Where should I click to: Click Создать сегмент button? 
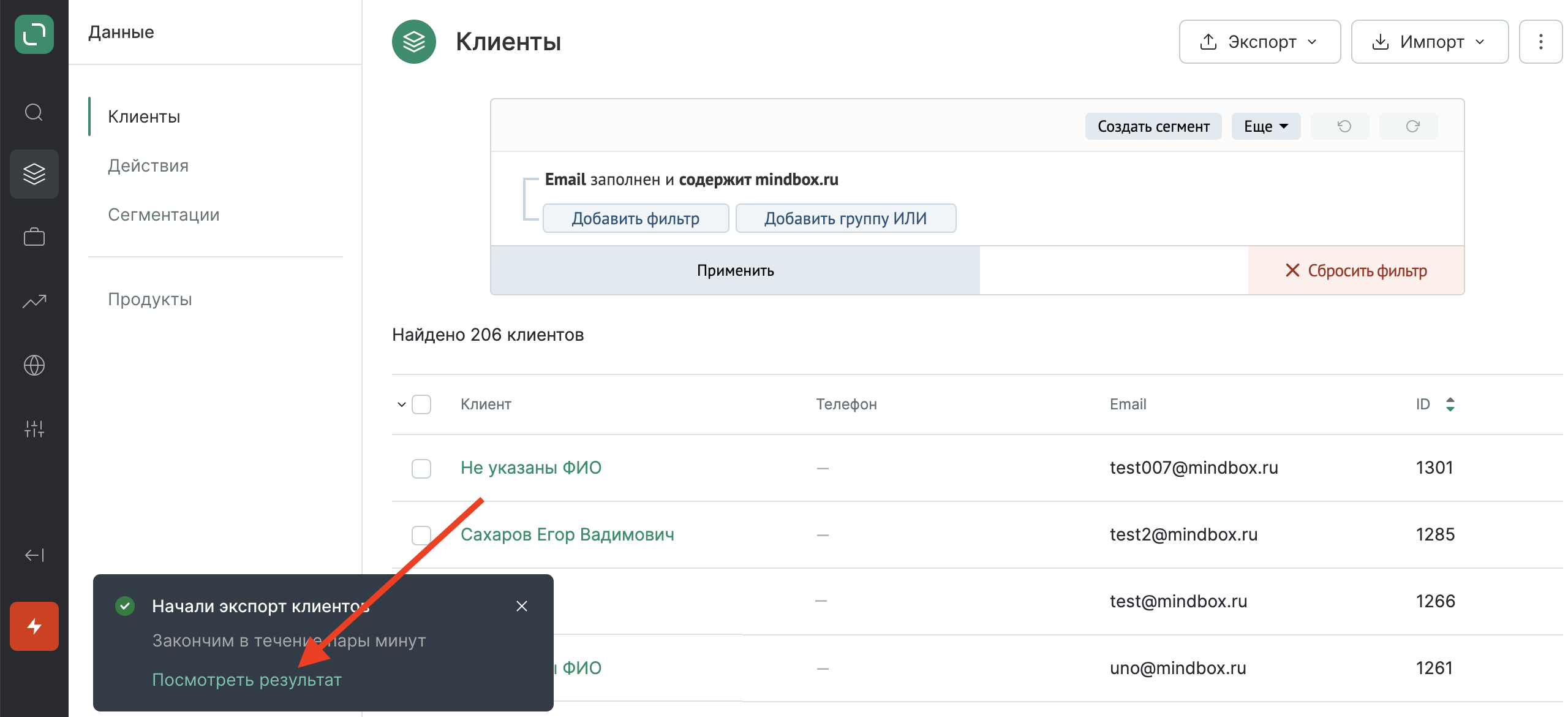pos(1153,126)
